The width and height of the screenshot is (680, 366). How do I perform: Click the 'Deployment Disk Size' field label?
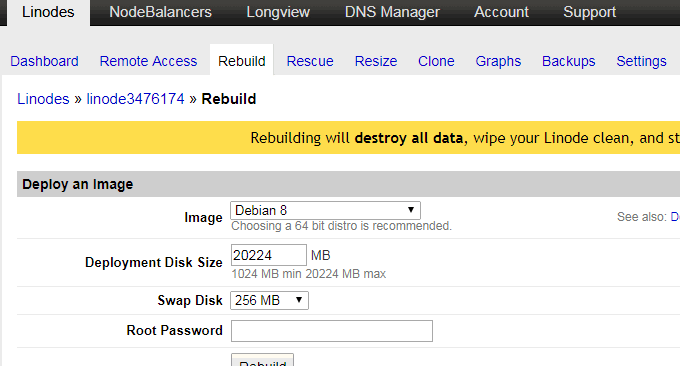(x=154, y=262)
